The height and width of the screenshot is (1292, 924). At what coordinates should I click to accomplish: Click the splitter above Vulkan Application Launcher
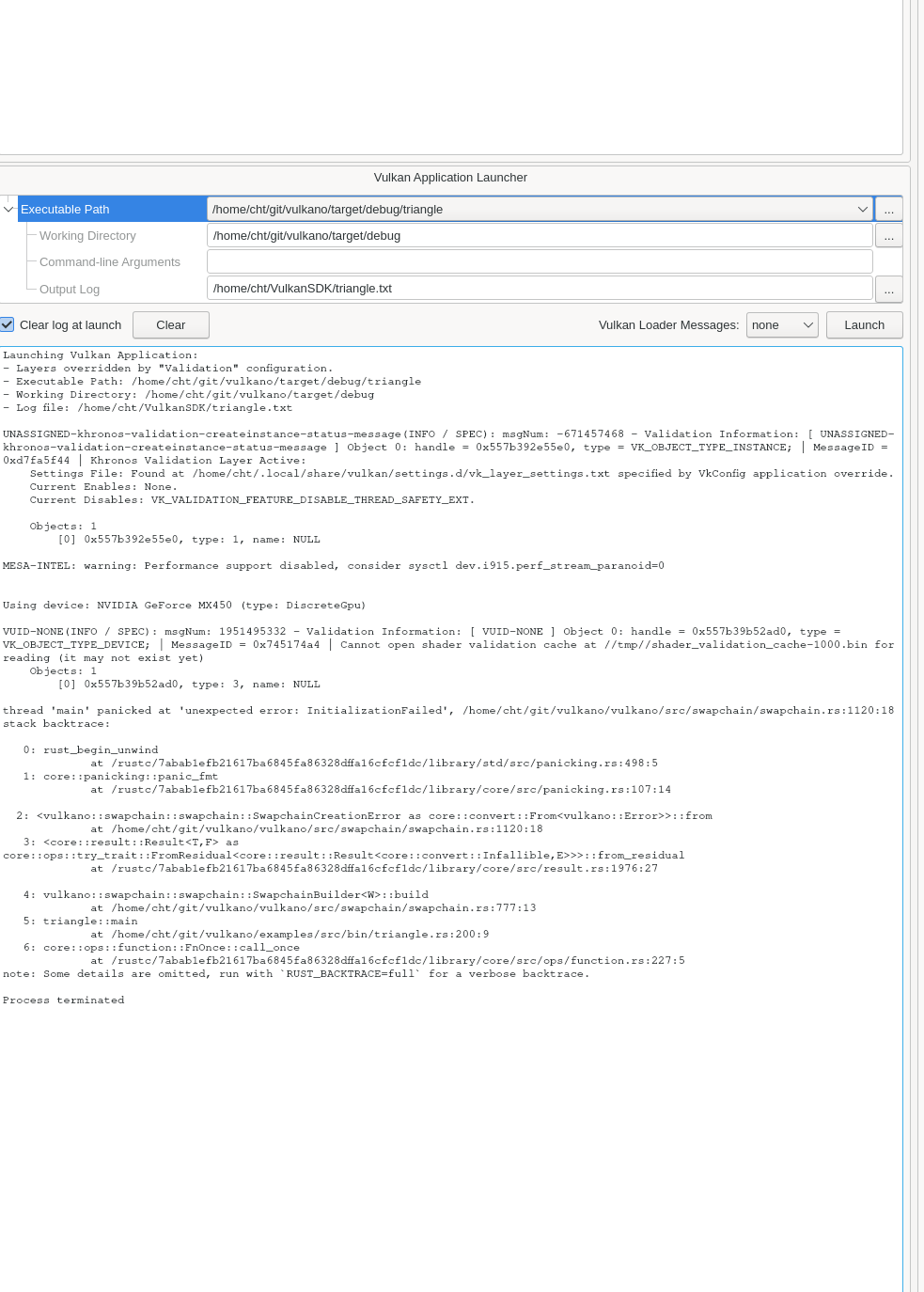[x=451, y=162]
